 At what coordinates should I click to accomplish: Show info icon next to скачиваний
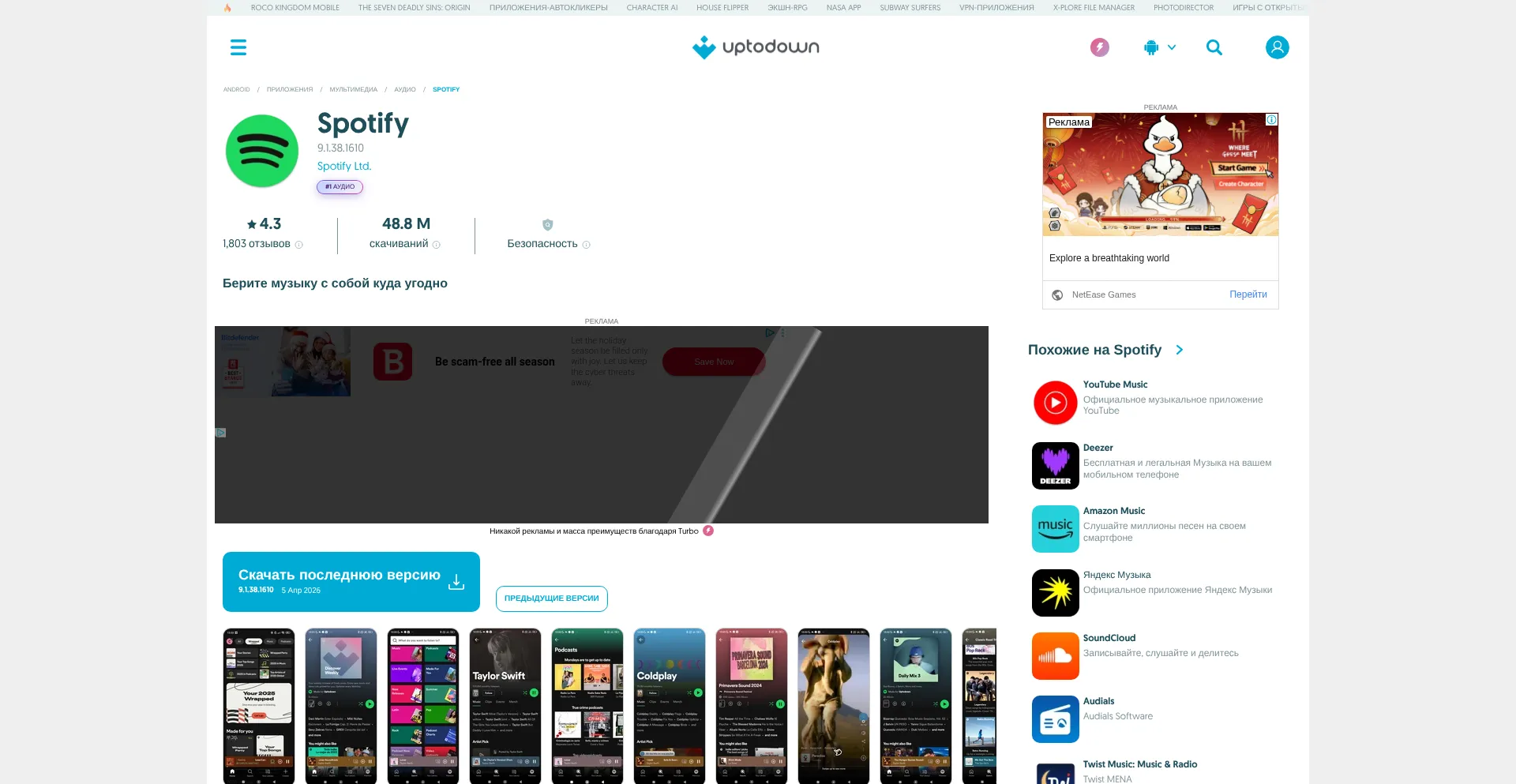click(x=437, y=245)
